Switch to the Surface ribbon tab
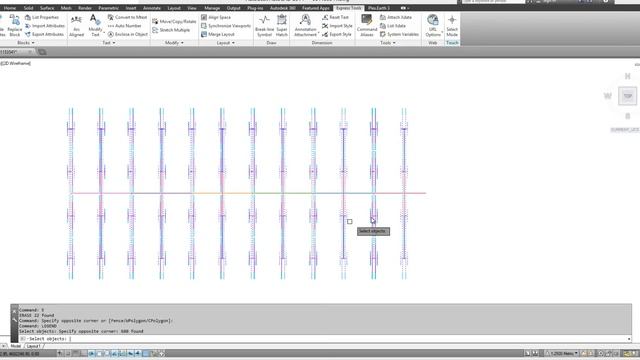This screenshot has width=640, height=360. coord(47,8)
